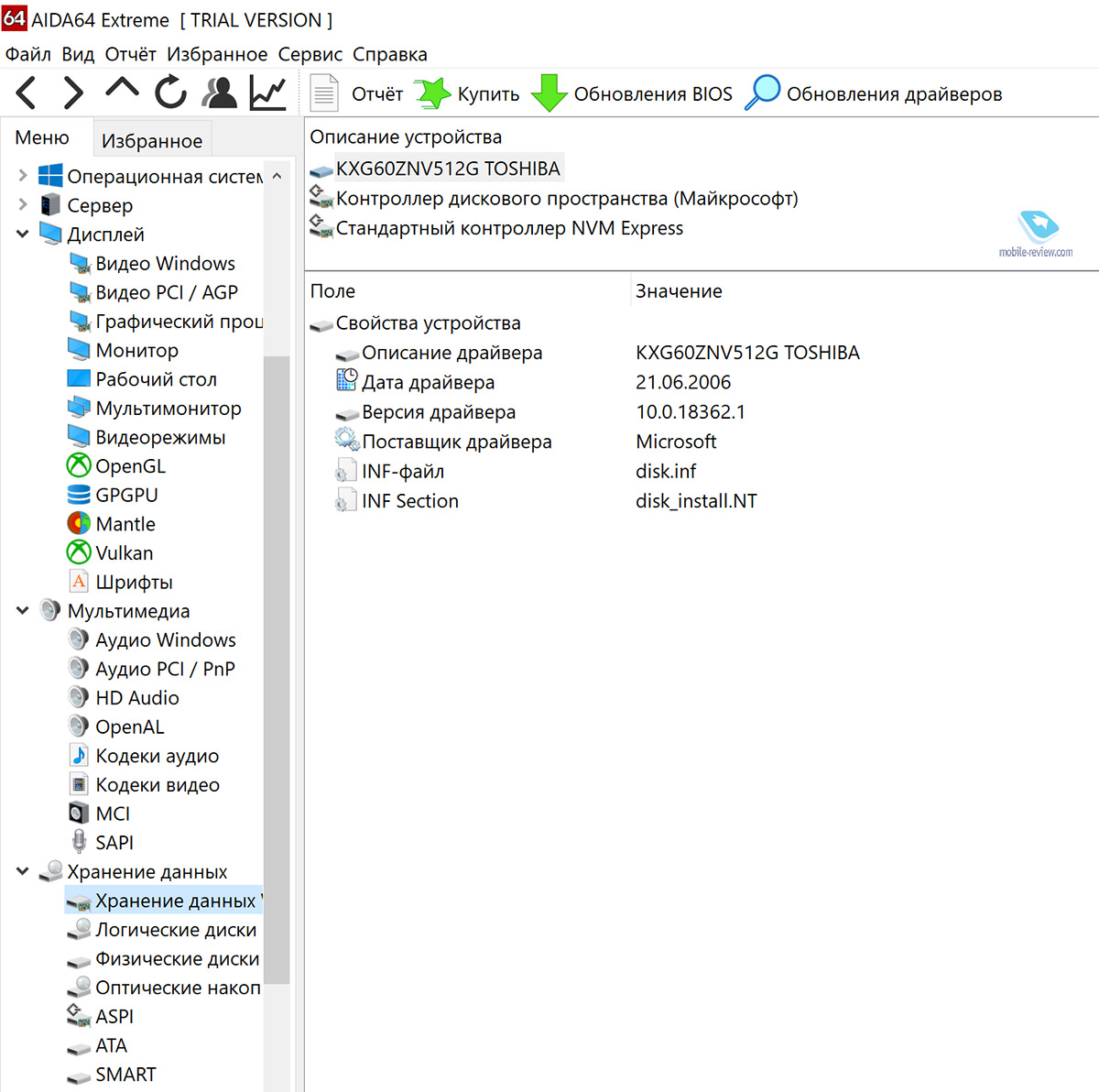Open the Сервис menu
This screenshot has width=1099, height=1092.
point(310,54)
